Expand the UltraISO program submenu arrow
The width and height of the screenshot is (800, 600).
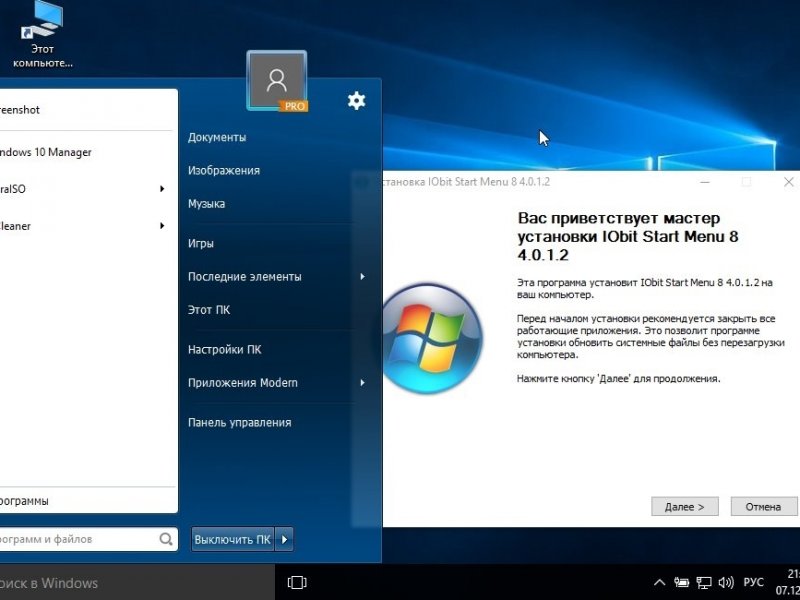click(162, 189)
